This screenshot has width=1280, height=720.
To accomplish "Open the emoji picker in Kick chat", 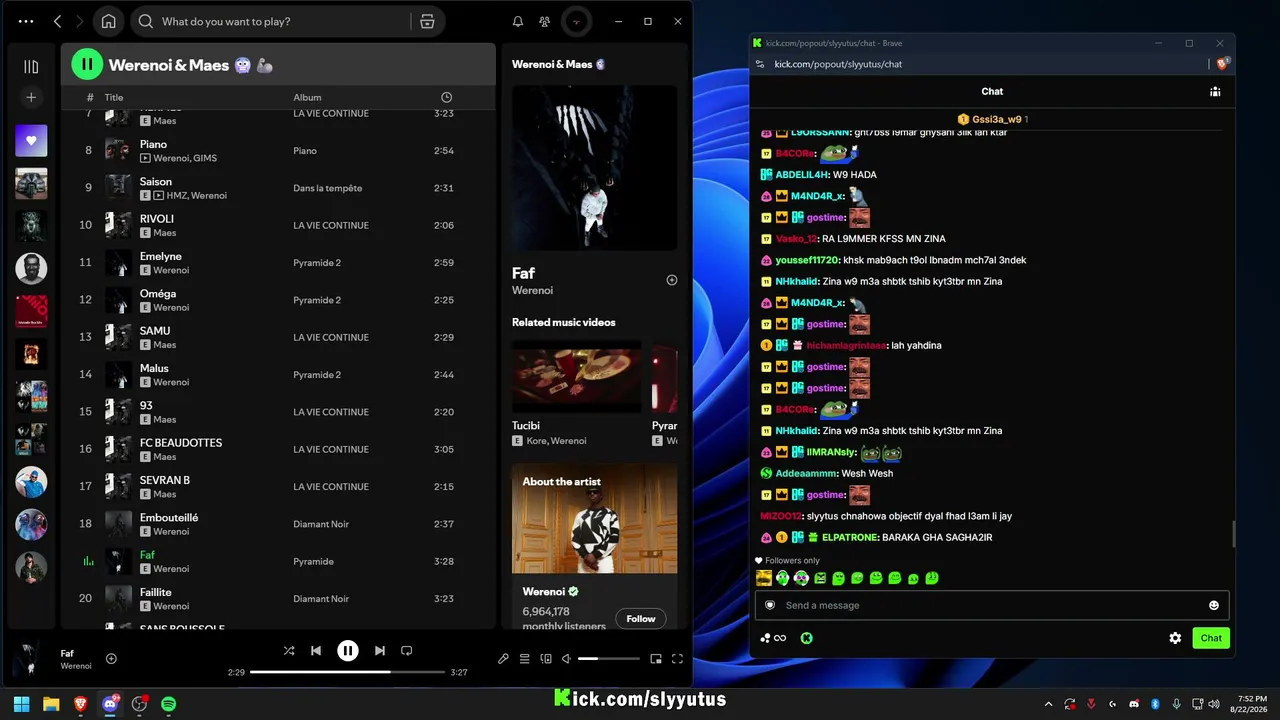I will 1214,605.
